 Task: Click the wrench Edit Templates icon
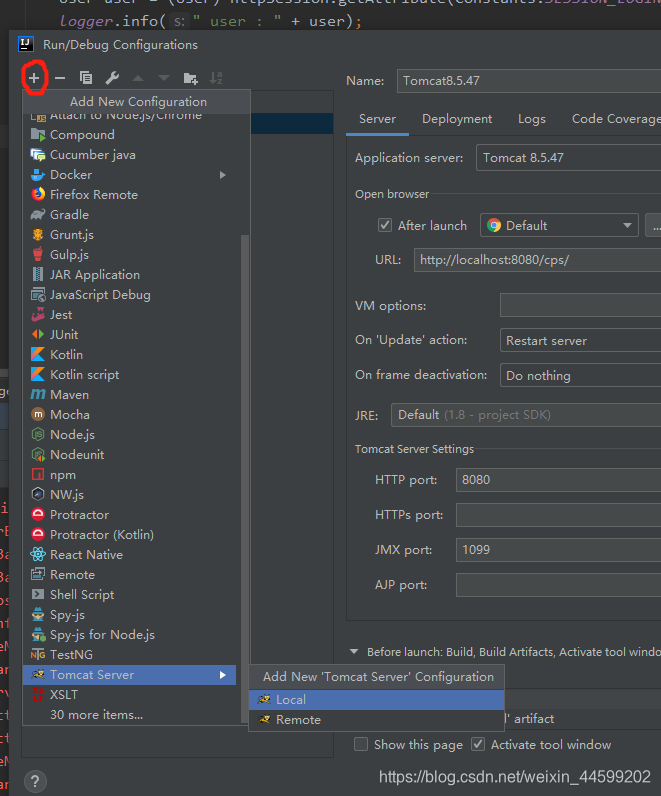tap(112, 78)
